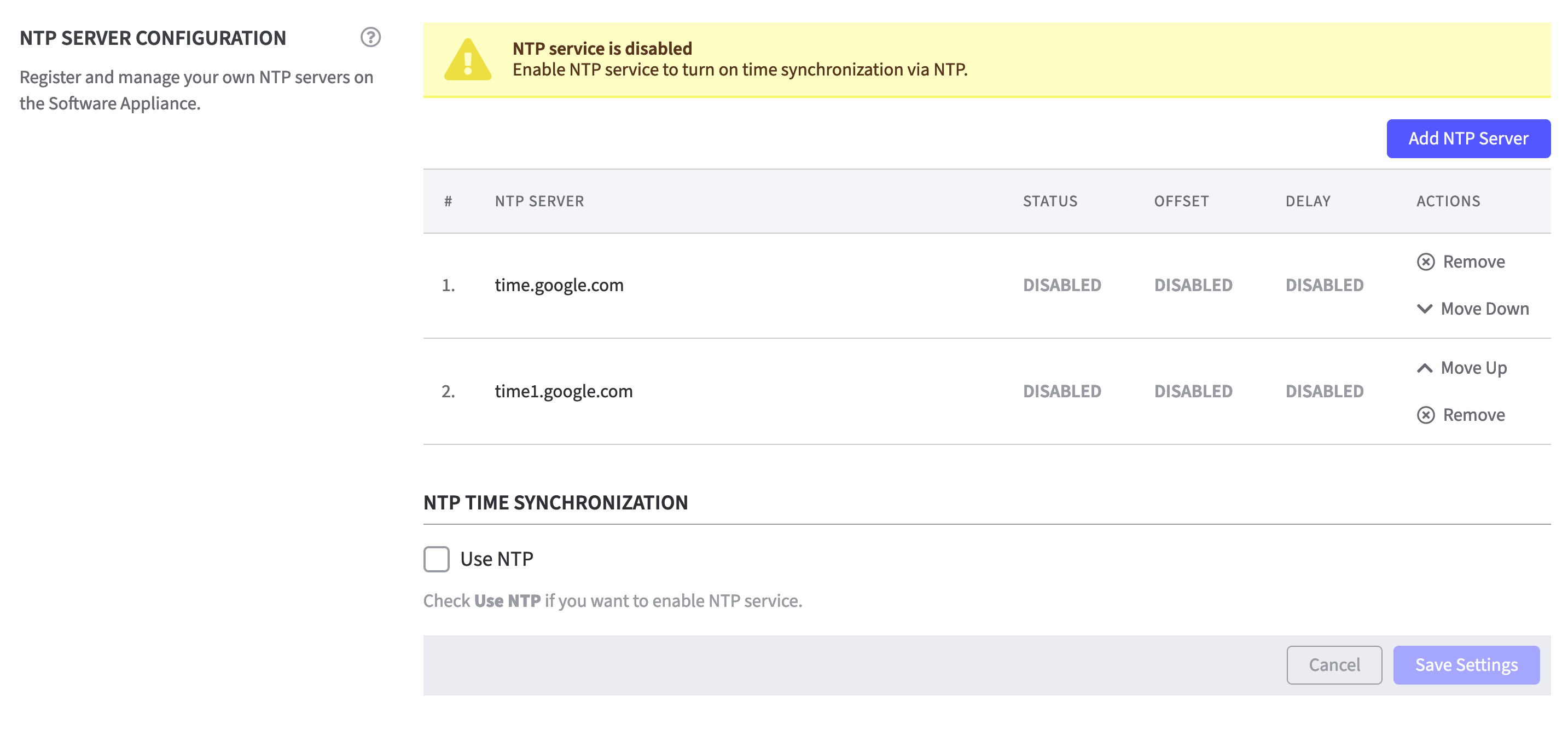This screenshot has height=730, width=1568.
Task: Click the ACTIONS column header
Action: point(1448,201)
